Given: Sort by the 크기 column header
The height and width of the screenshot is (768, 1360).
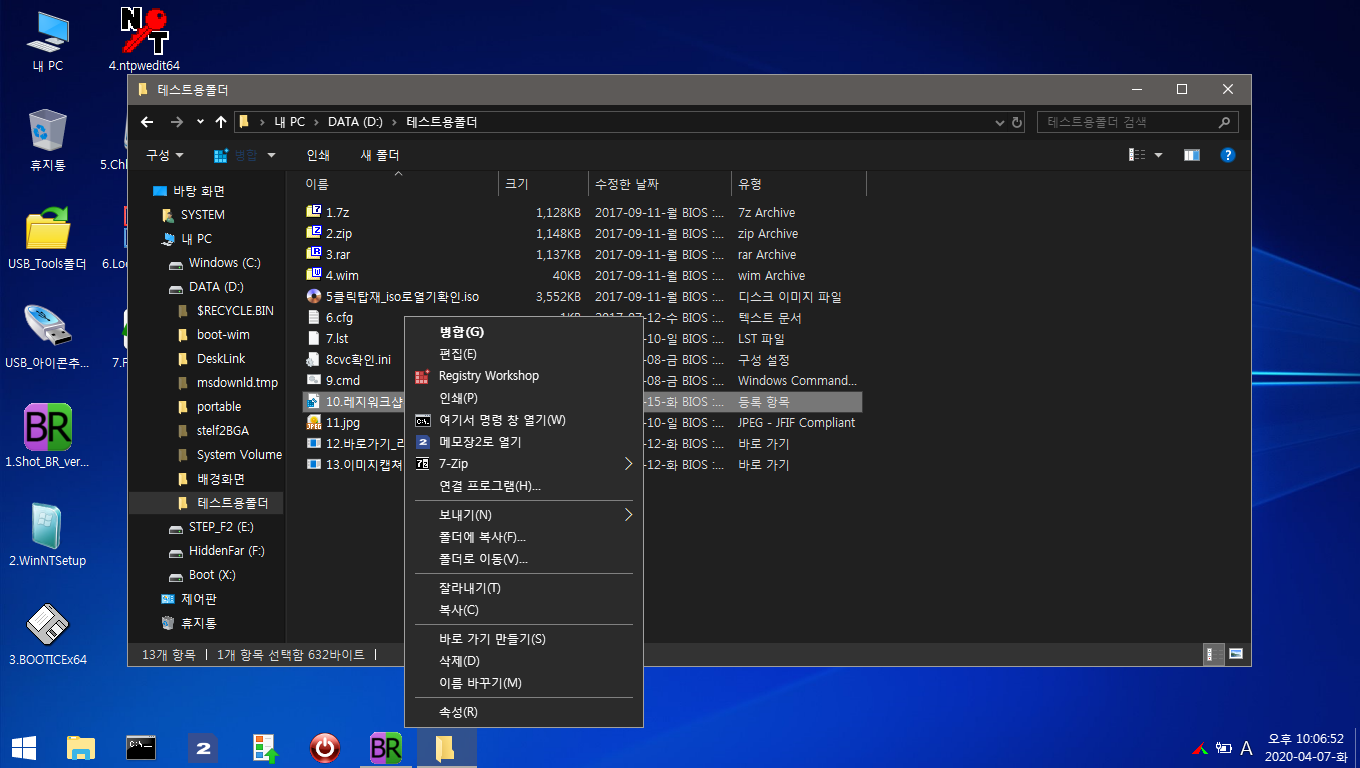Looking at the screenshot, I should pyautogui.click(x=543, y=184).
